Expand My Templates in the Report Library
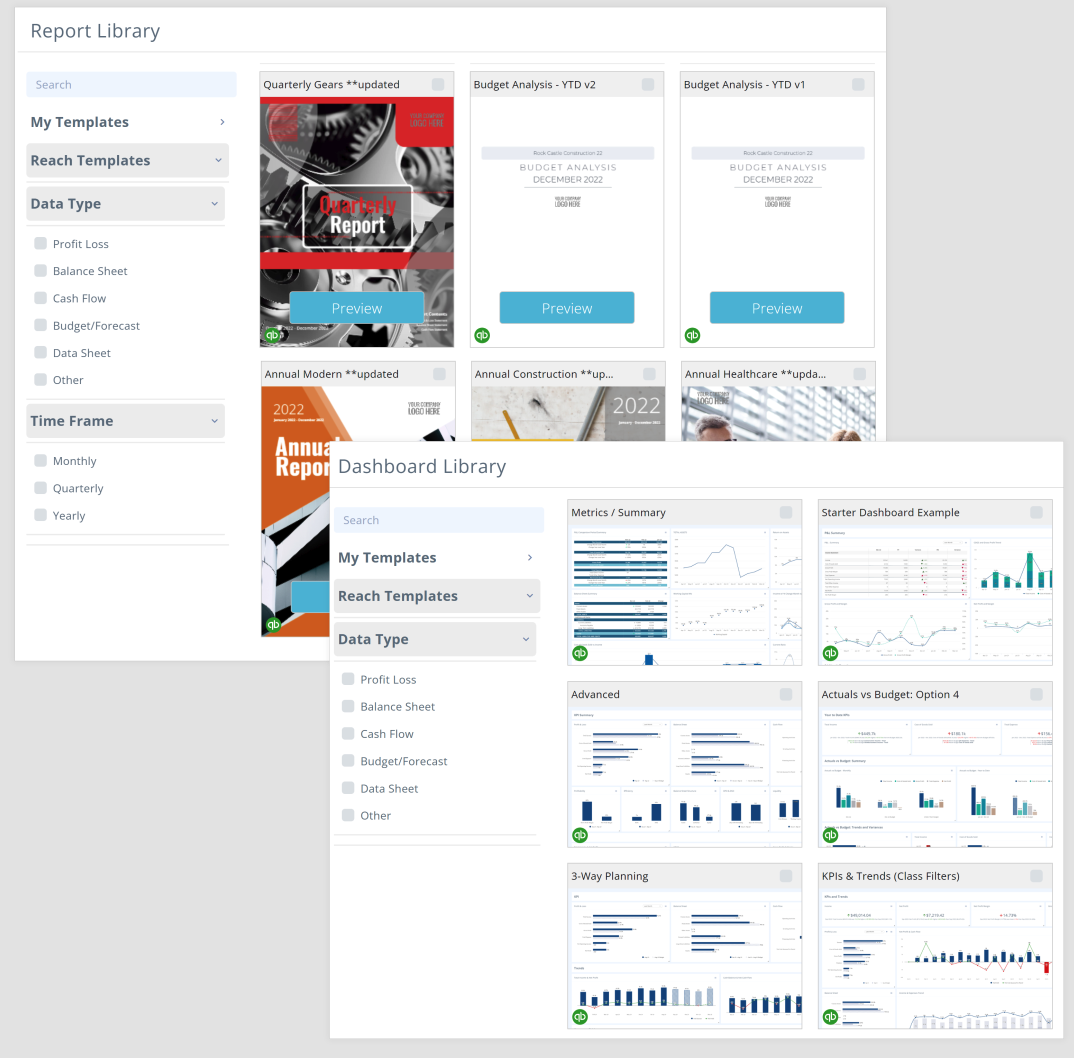 tap(127, 121)
